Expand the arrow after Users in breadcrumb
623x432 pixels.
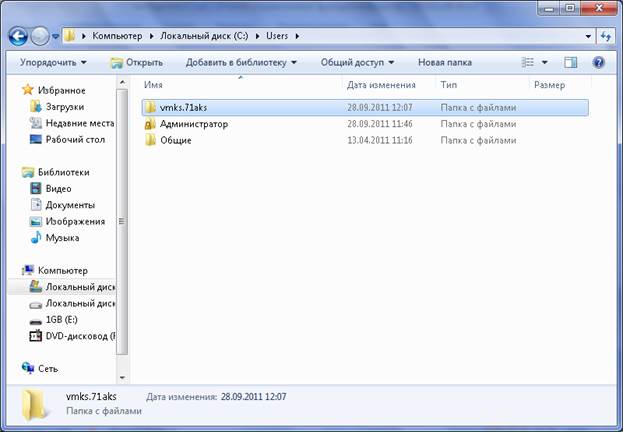coord(297,36)
